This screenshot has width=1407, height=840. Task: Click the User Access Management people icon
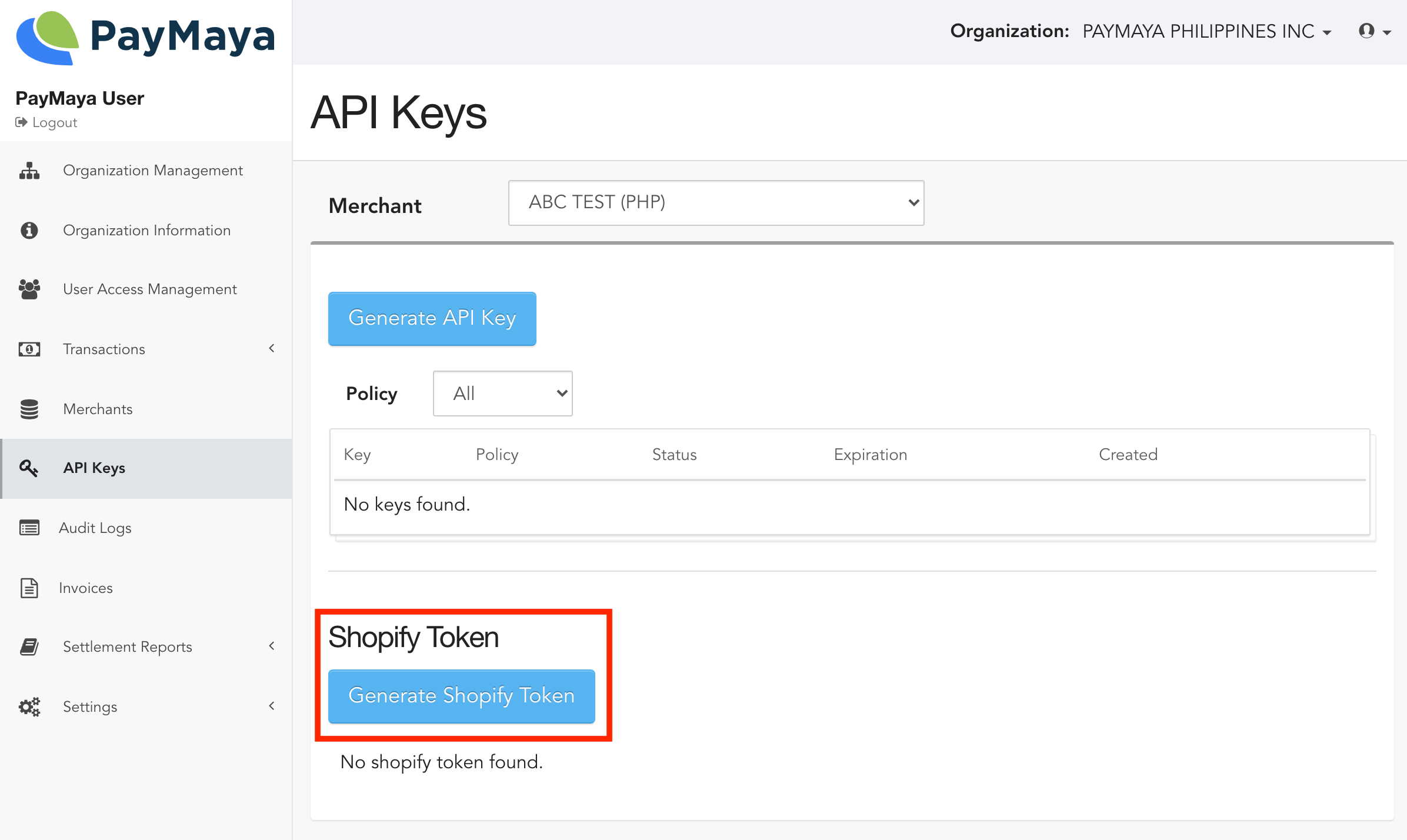[x=29, y=289]
